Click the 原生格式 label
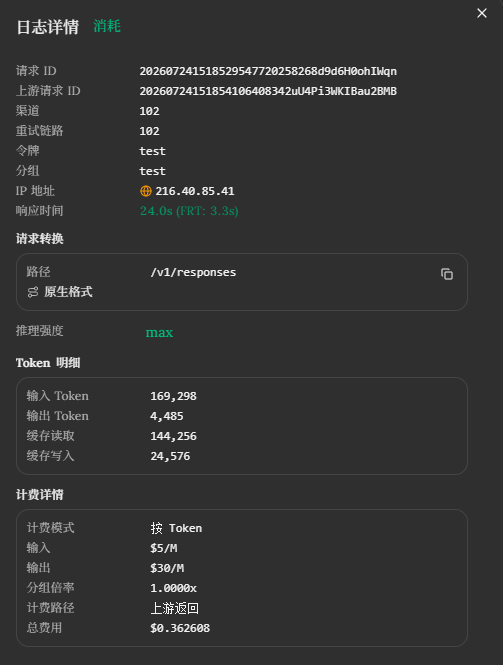This screenshot has width=503, height=665. (68, 292)
